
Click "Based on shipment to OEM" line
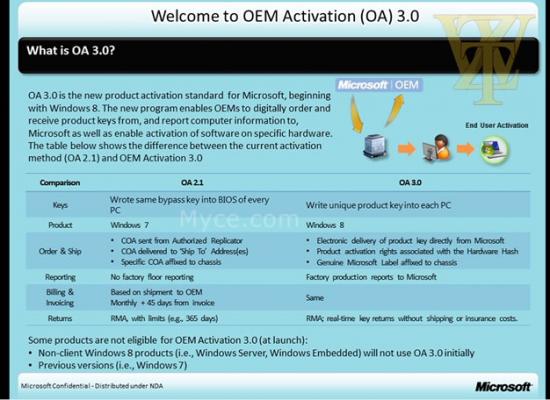pyautogui.click(x=156, y=292)
